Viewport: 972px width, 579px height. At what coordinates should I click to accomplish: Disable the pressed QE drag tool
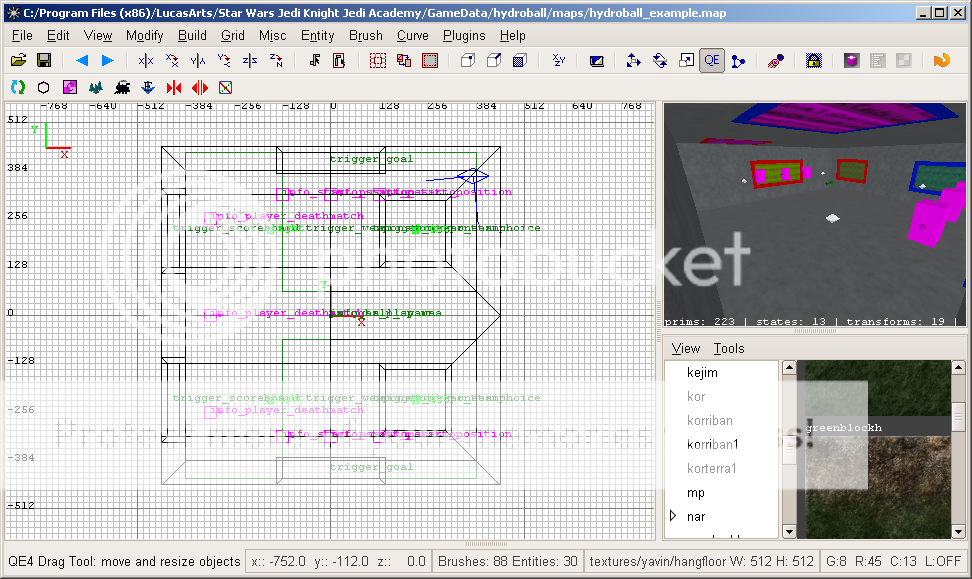point(711,60)
